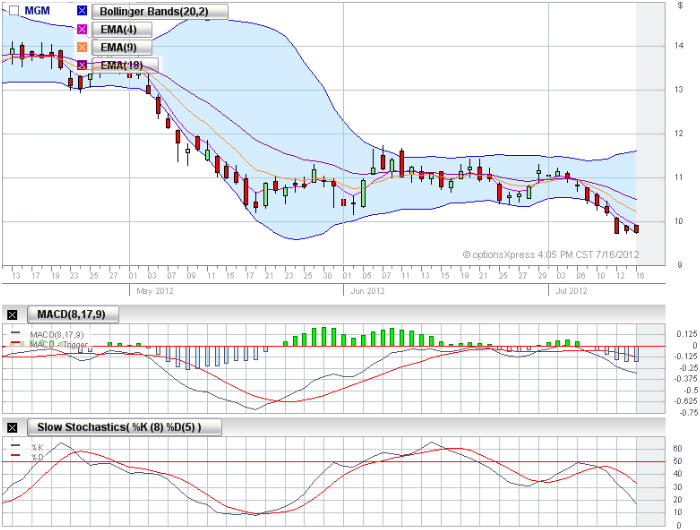The height and width of the screenshot is (530, 700).
Task: Open EMA(18) settings button
Action: click(125, 65)
